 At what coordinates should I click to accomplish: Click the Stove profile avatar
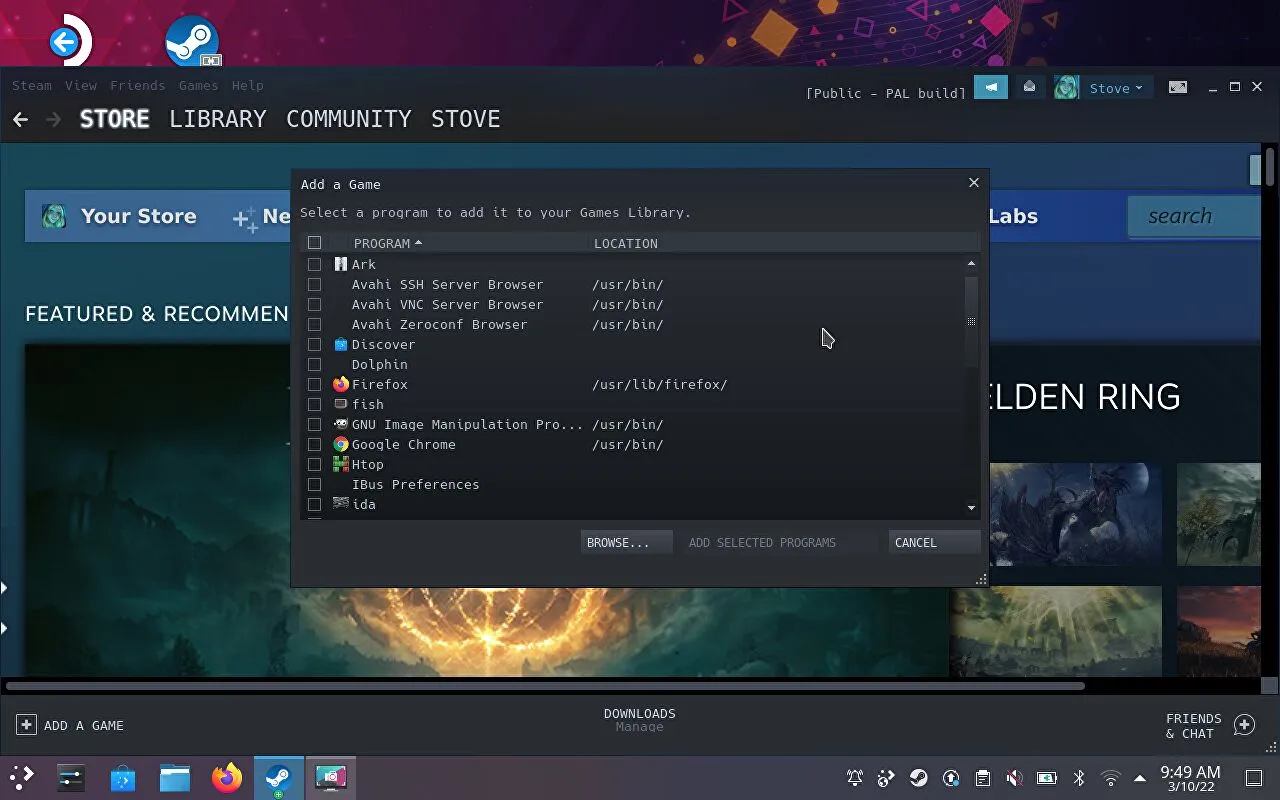(1065, 87)
